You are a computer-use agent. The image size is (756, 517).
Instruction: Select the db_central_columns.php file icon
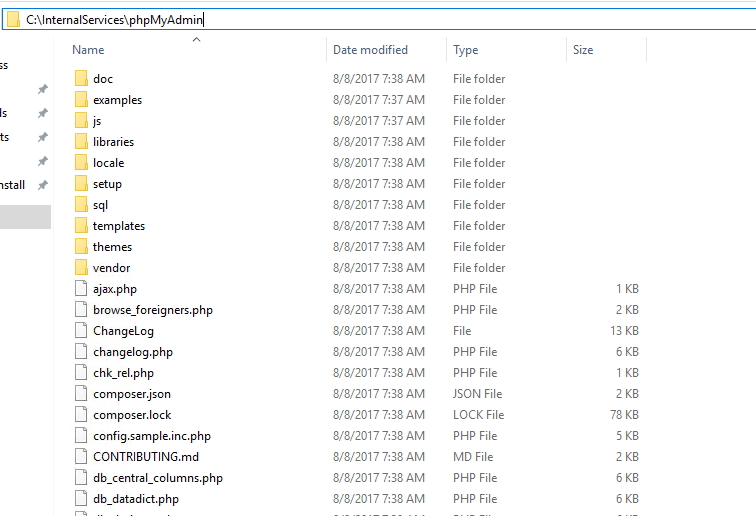81,477
